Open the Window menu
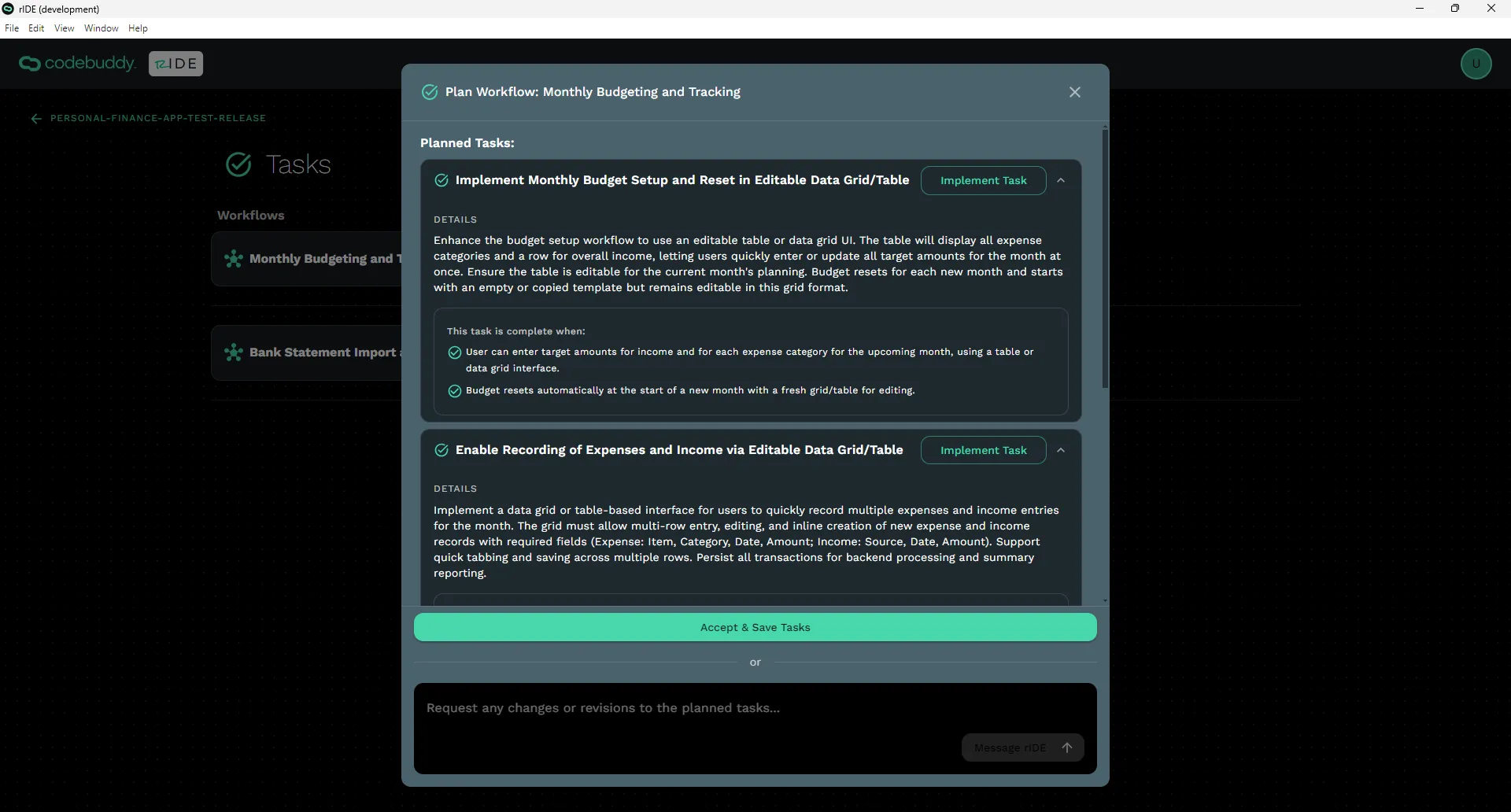This screenshot has height=812, width=1511. pos(101,28)
